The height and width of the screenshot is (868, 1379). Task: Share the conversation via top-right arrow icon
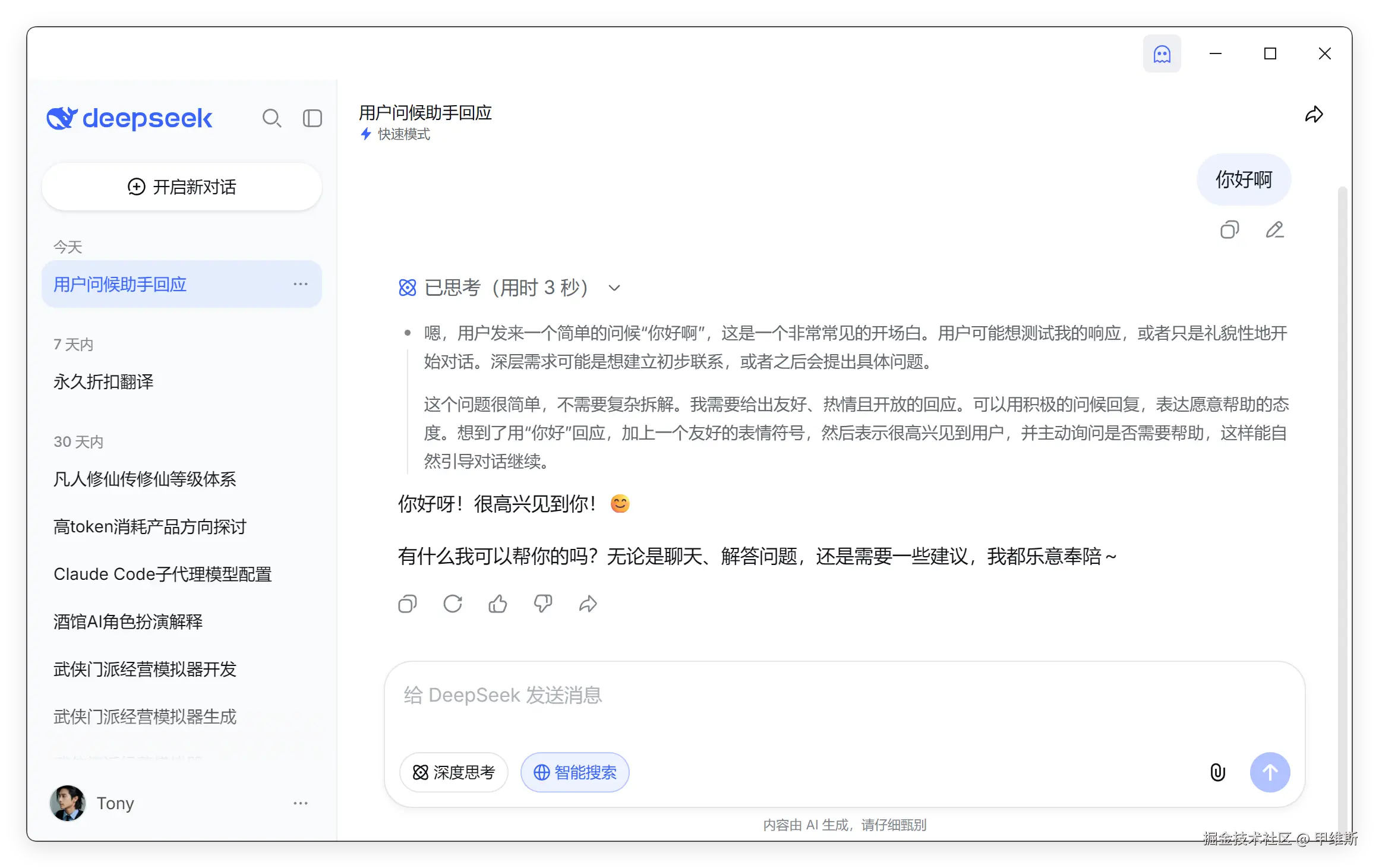tap(1314, 114)
